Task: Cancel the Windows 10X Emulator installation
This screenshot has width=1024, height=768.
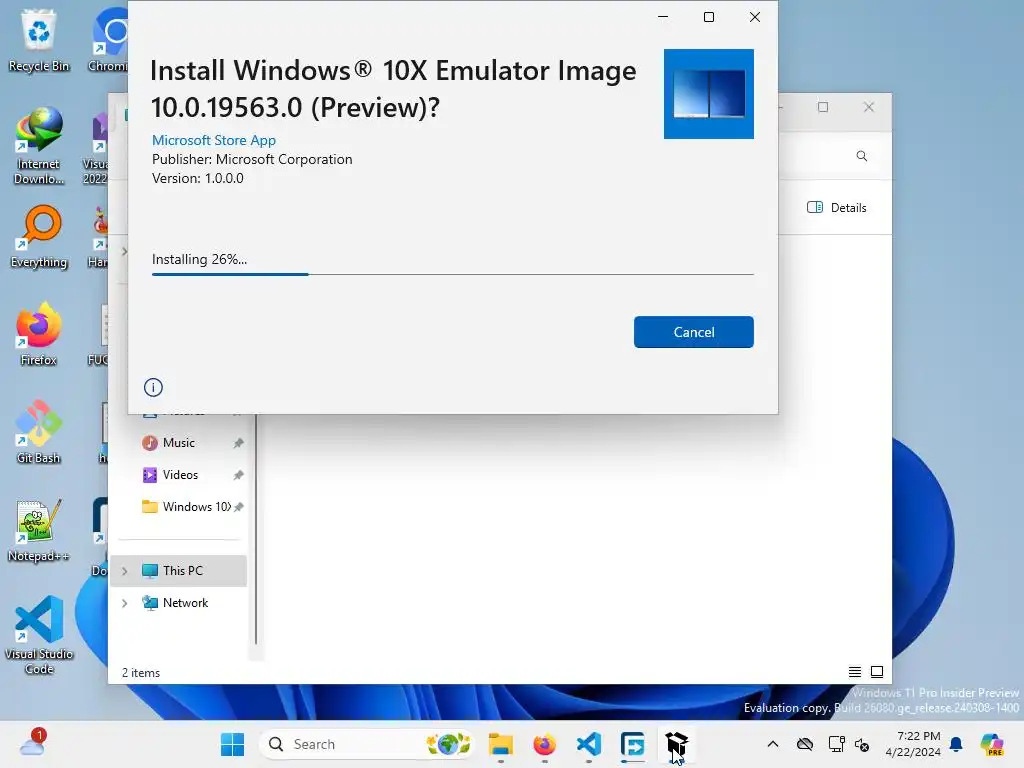Action: (x=694, y=332)
